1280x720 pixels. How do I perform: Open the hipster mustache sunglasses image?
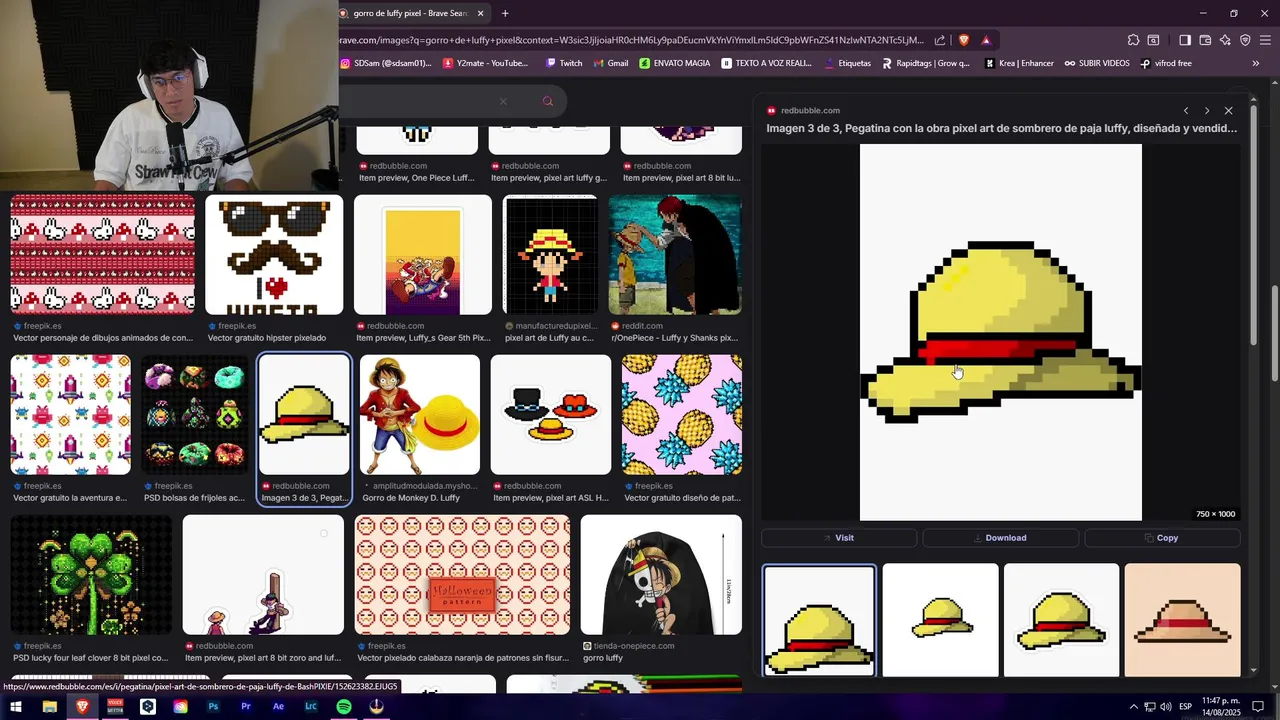pyautogui.click(x=274, y=255)
